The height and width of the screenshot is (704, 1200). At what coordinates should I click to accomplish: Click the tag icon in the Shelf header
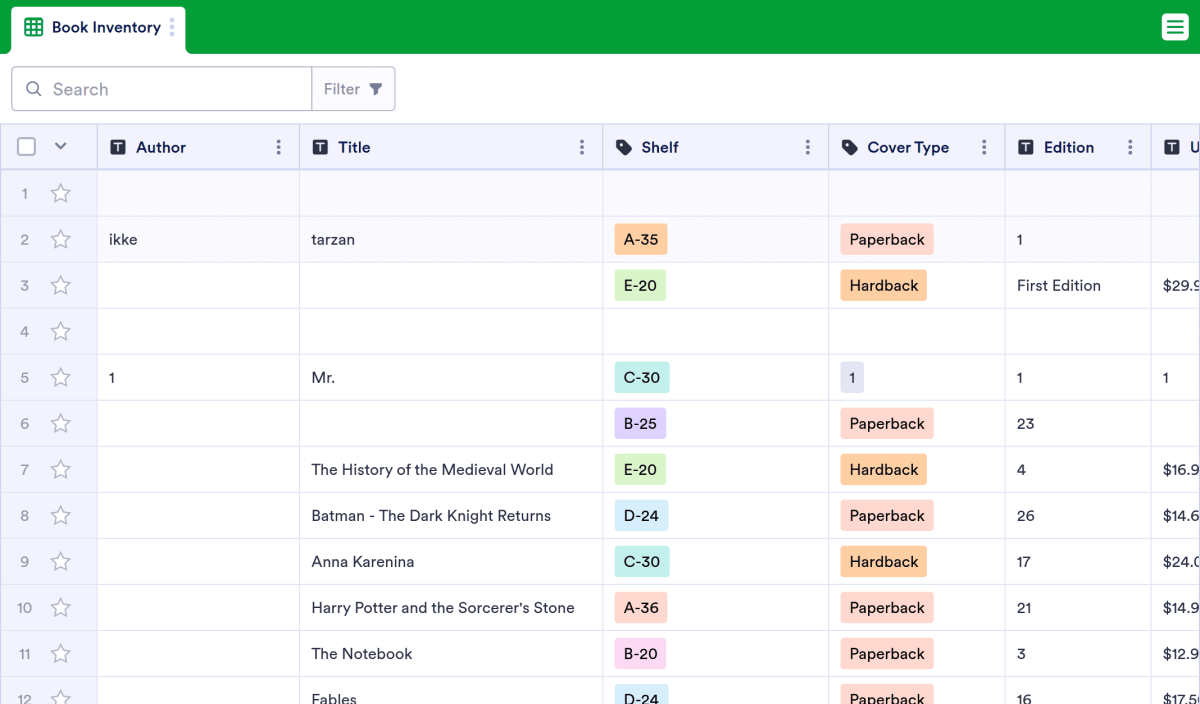[624, 147]
